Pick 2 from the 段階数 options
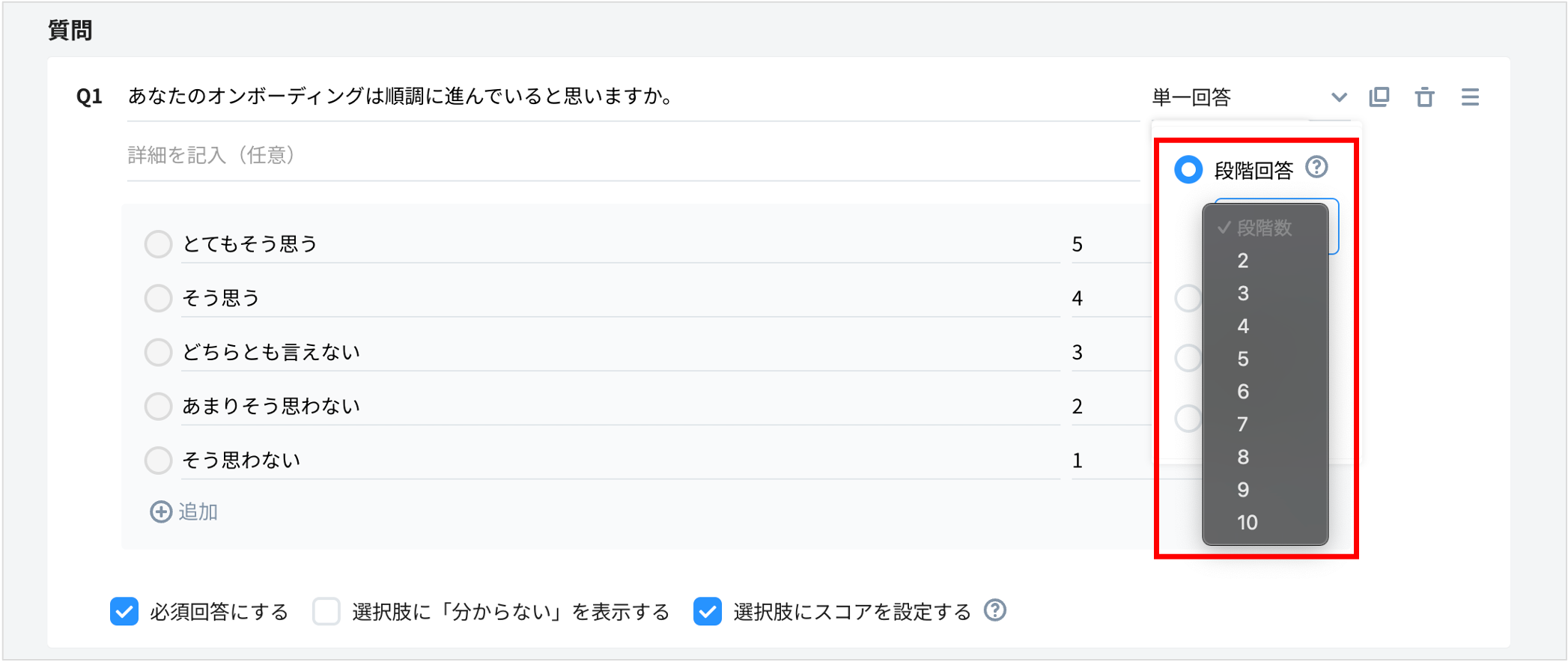This screenshot has width=1568, height=662. pyautogui.click(x=1242, y=261)
